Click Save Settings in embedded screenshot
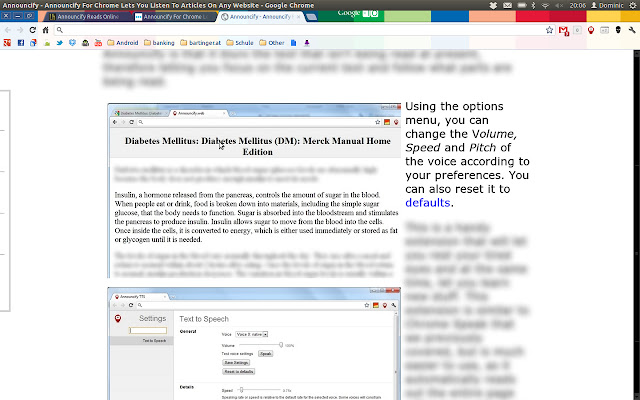The width and height of the screenshot is (640, 400). click(x=236, y=362)
